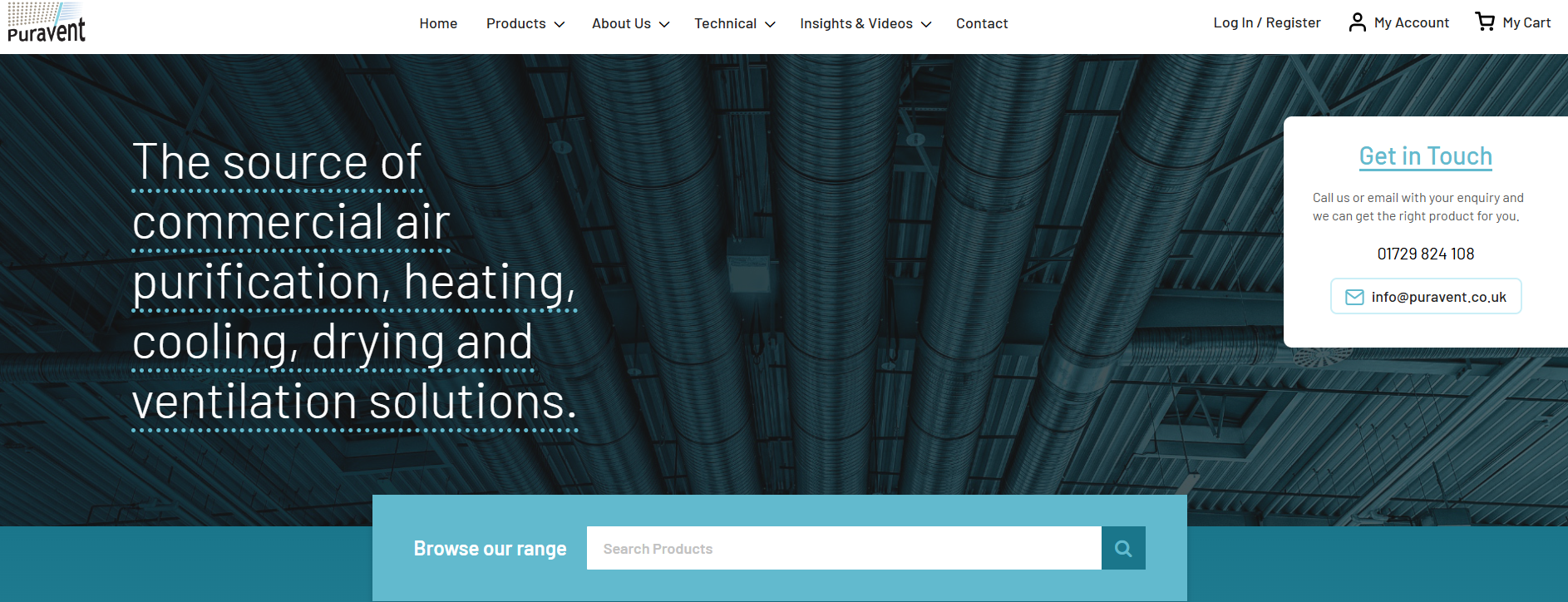Click the envelope icon beside the email
Viewport: 1568px width, 602px height.
[x=1354, y=297]
